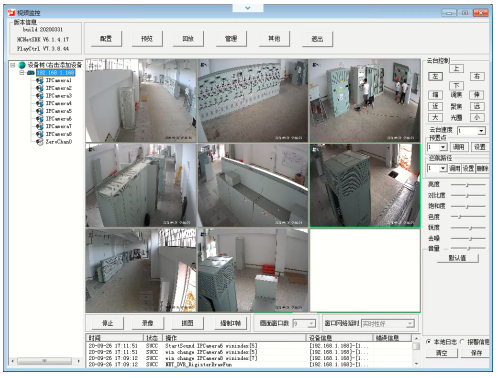Click the ZeroChan0 channel icon
The height and width of the screenshot is (378, 498).
point(40,142)
